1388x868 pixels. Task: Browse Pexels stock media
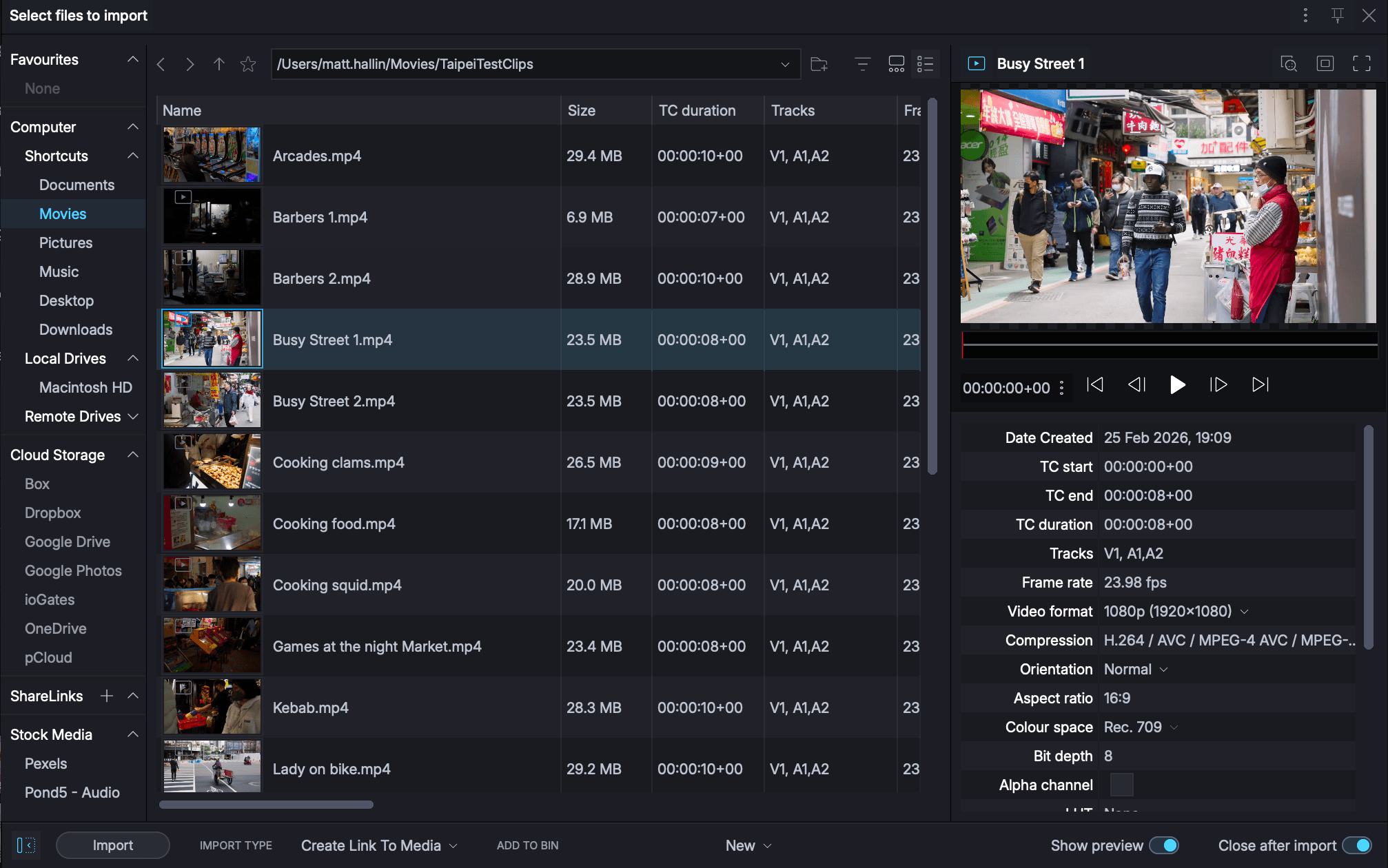point(46,763)
